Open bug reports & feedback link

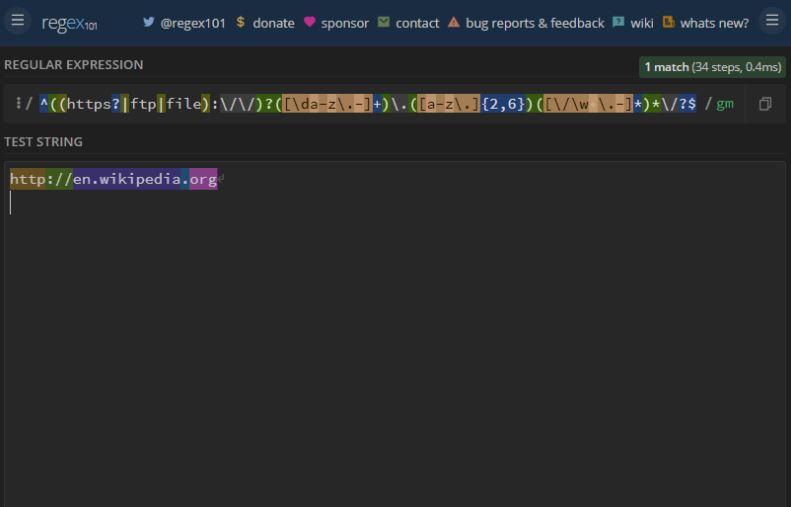click(535, 24)
